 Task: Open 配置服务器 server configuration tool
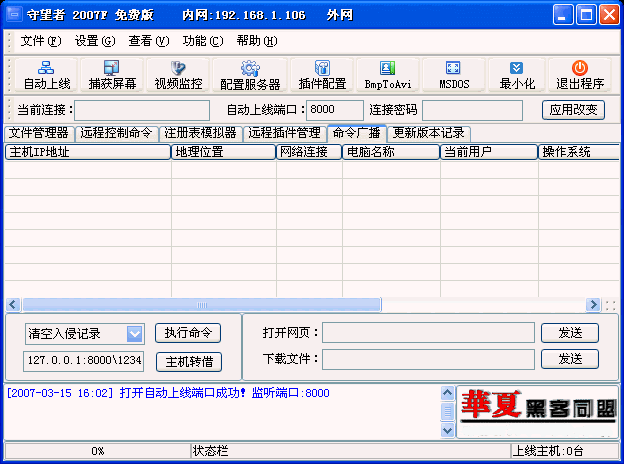[250, 76]
